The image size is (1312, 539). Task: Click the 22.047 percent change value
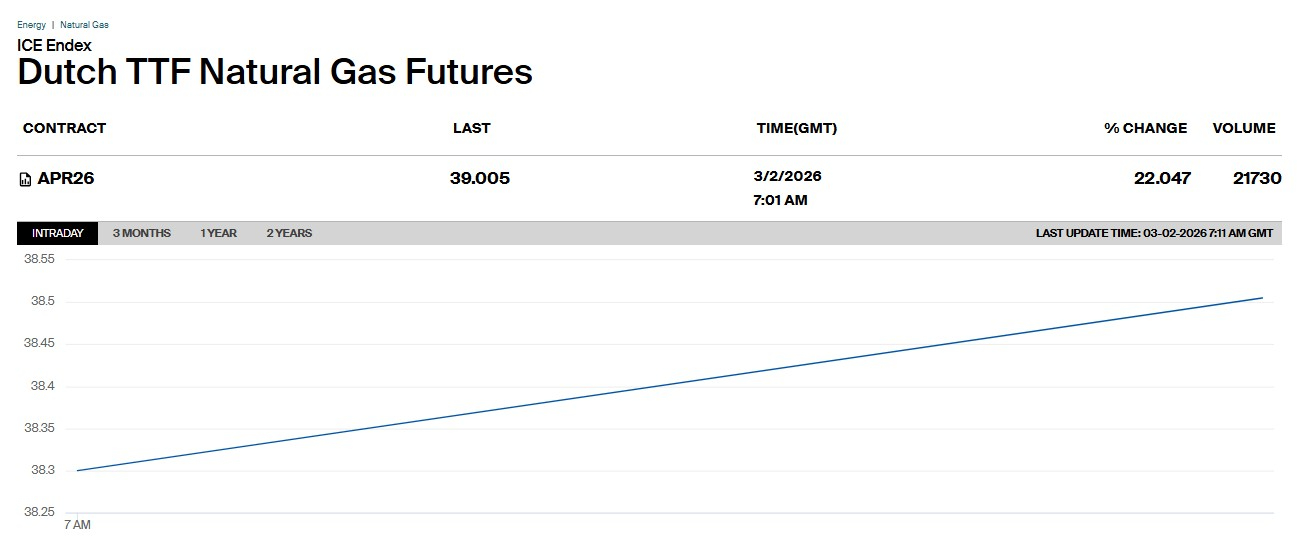(1162, 179)
